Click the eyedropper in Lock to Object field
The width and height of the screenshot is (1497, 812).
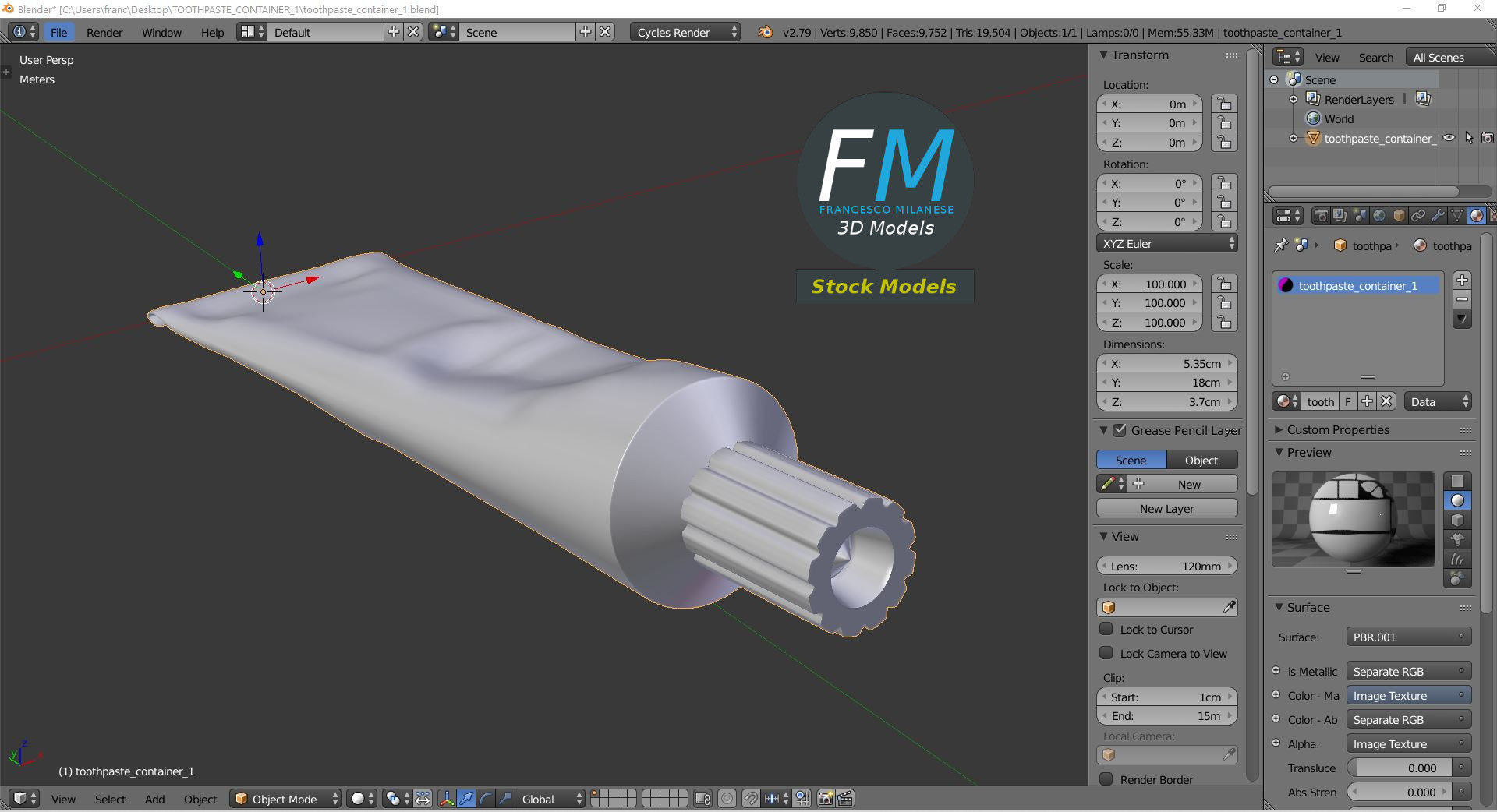[1229, 607]
